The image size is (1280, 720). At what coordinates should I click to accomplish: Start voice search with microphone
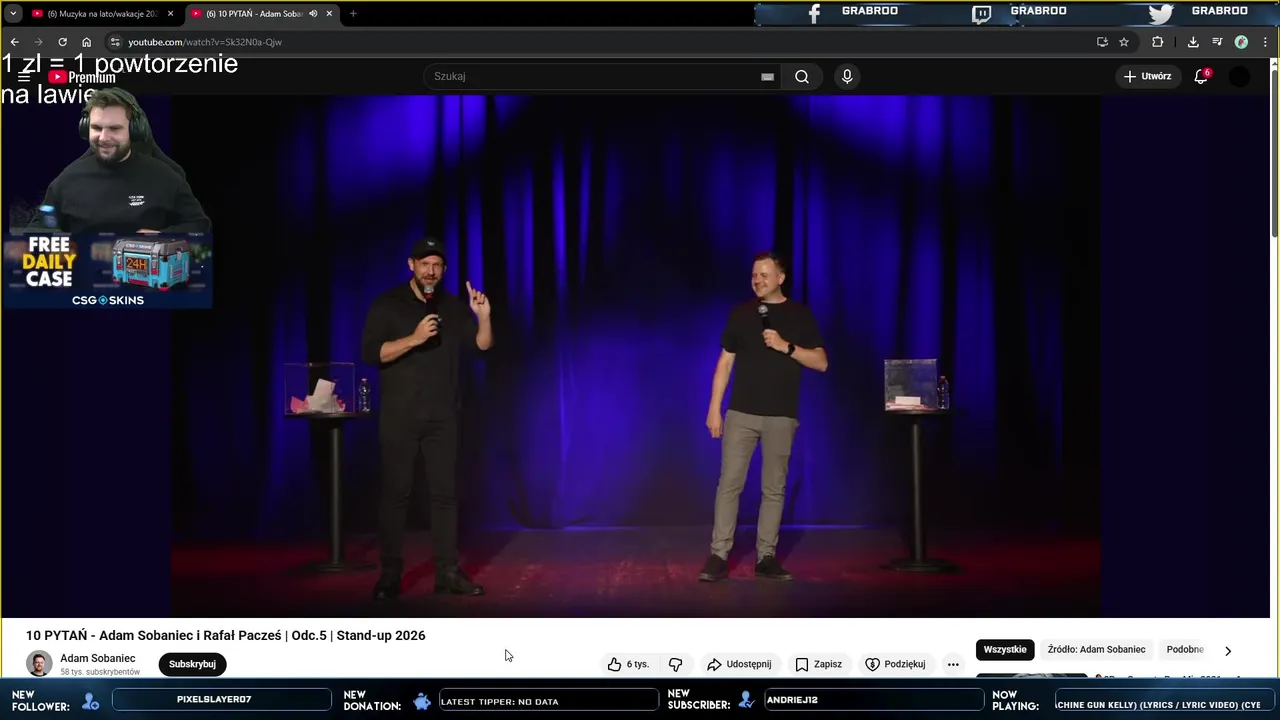[847, 76]
